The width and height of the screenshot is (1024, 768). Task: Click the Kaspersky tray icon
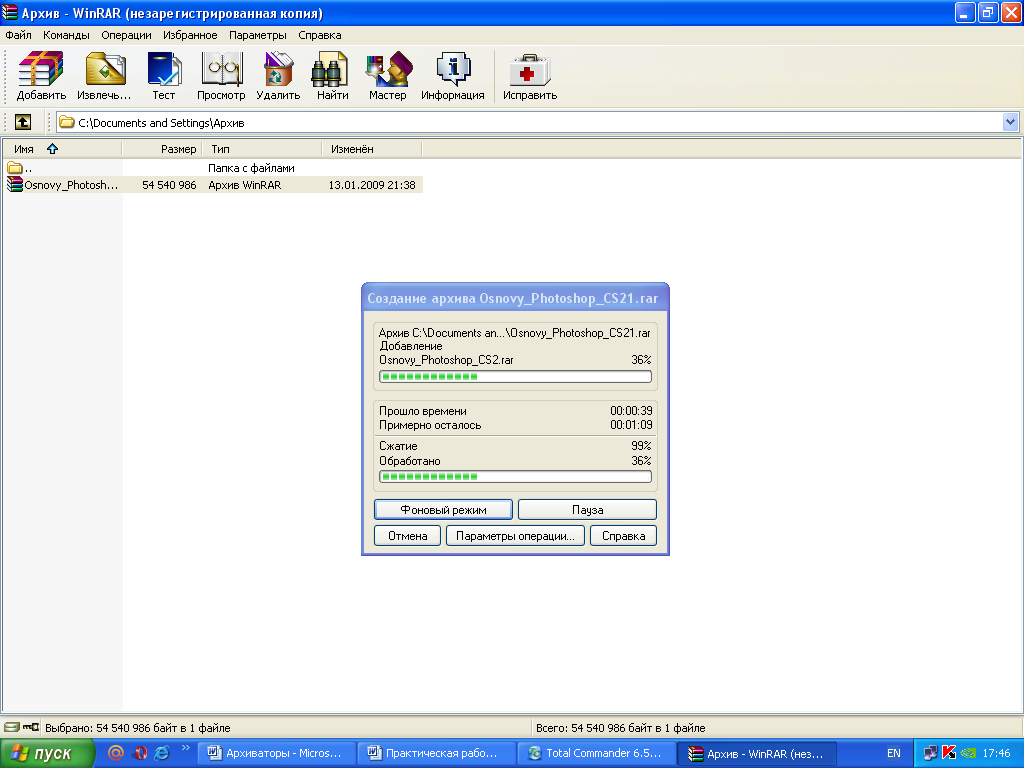click(949, 753)
